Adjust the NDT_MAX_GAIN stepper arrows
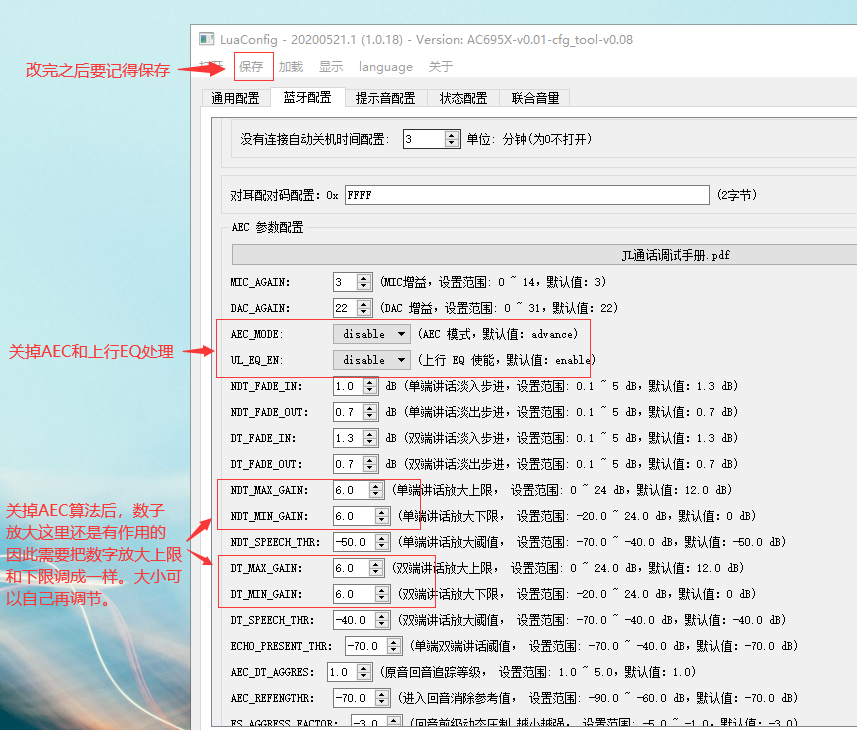This screenshot has height=730, width=857. coord(376,490)
